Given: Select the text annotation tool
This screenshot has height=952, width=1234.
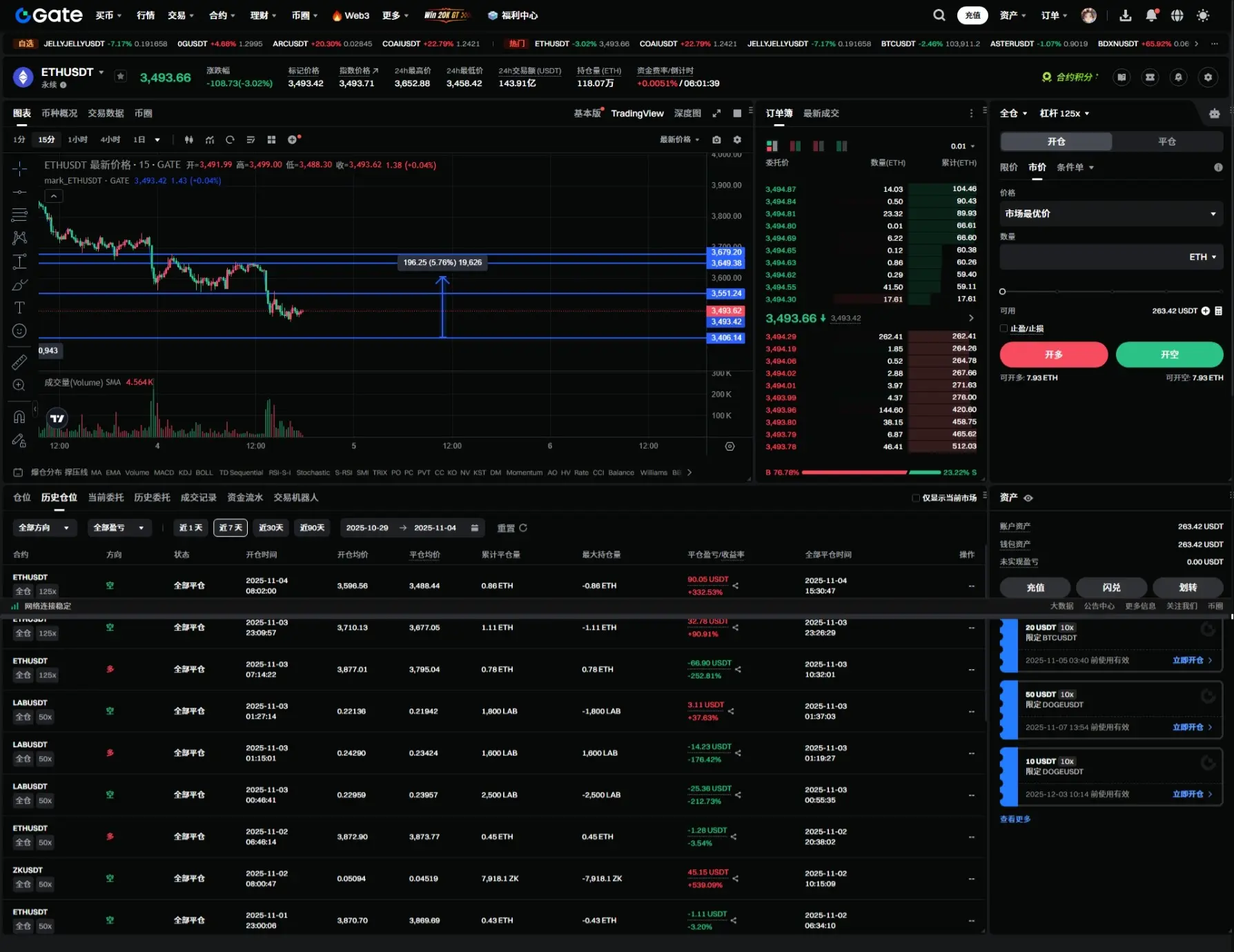Looking at the screenshot, I should pos(19,308).
